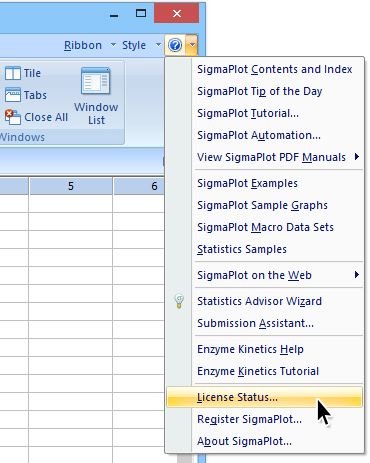370x463 pixels.
Task: Select worksheet column header 5
Action: click(x=71, y=186)
